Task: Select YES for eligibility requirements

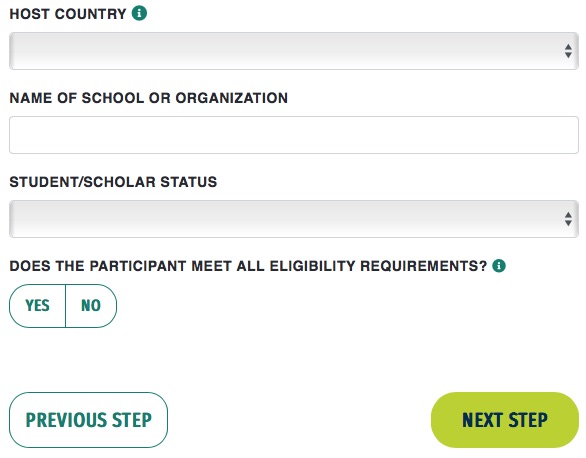Action: (x=37, y=306)
